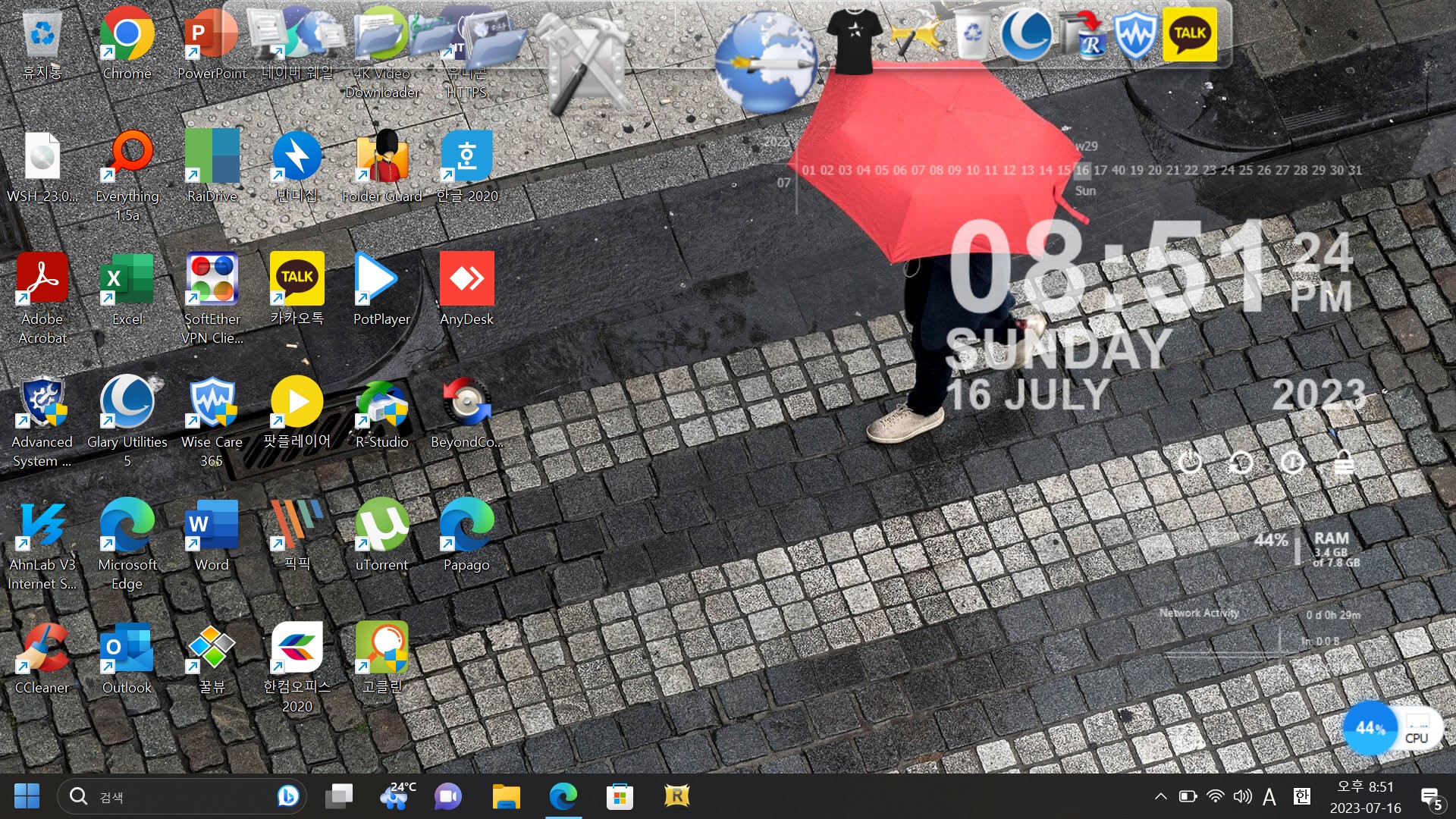Open recycle bin icon in top dock
The height and width of the screenshot is (819, 1456).
click(972, 36)
